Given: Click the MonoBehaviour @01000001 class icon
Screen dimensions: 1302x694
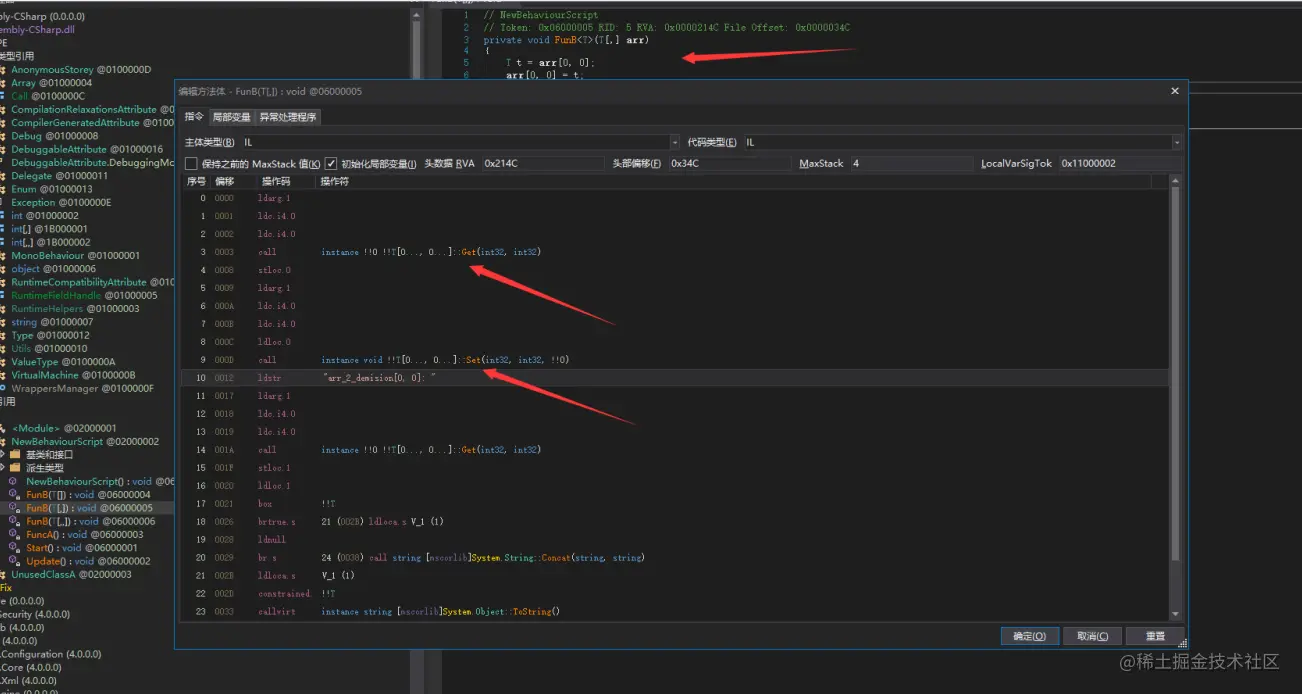Looking at the screenshot, I should point(3,256).
